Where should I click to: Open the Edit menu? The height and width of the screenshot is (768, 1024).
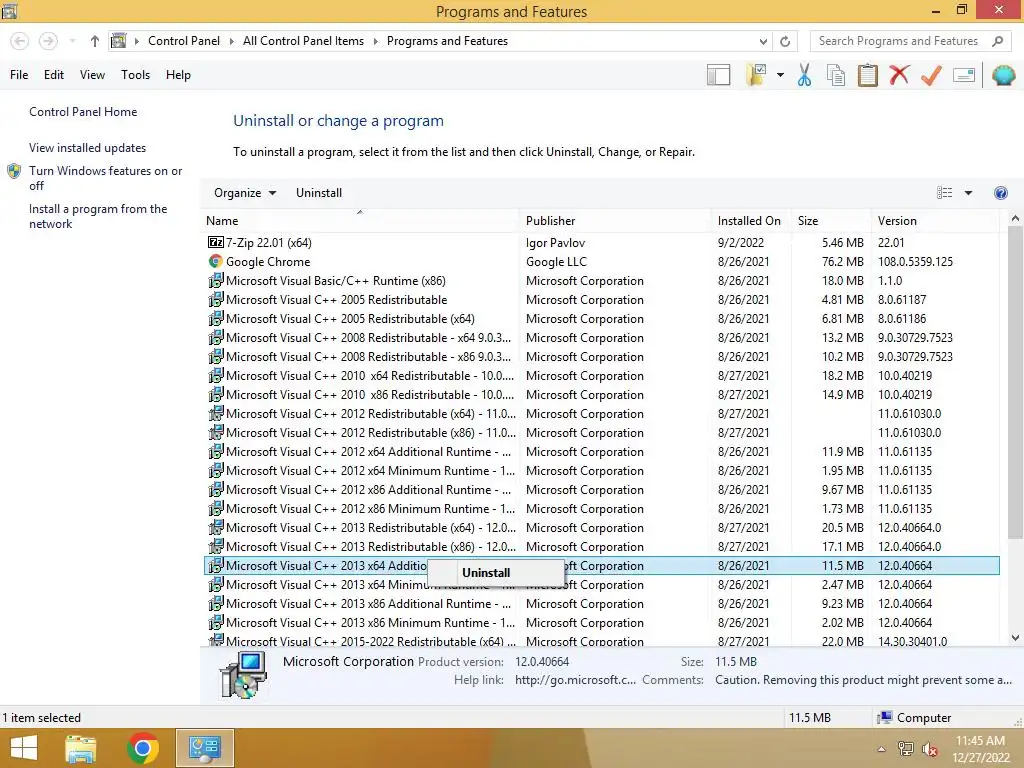(x=54, y=75)
